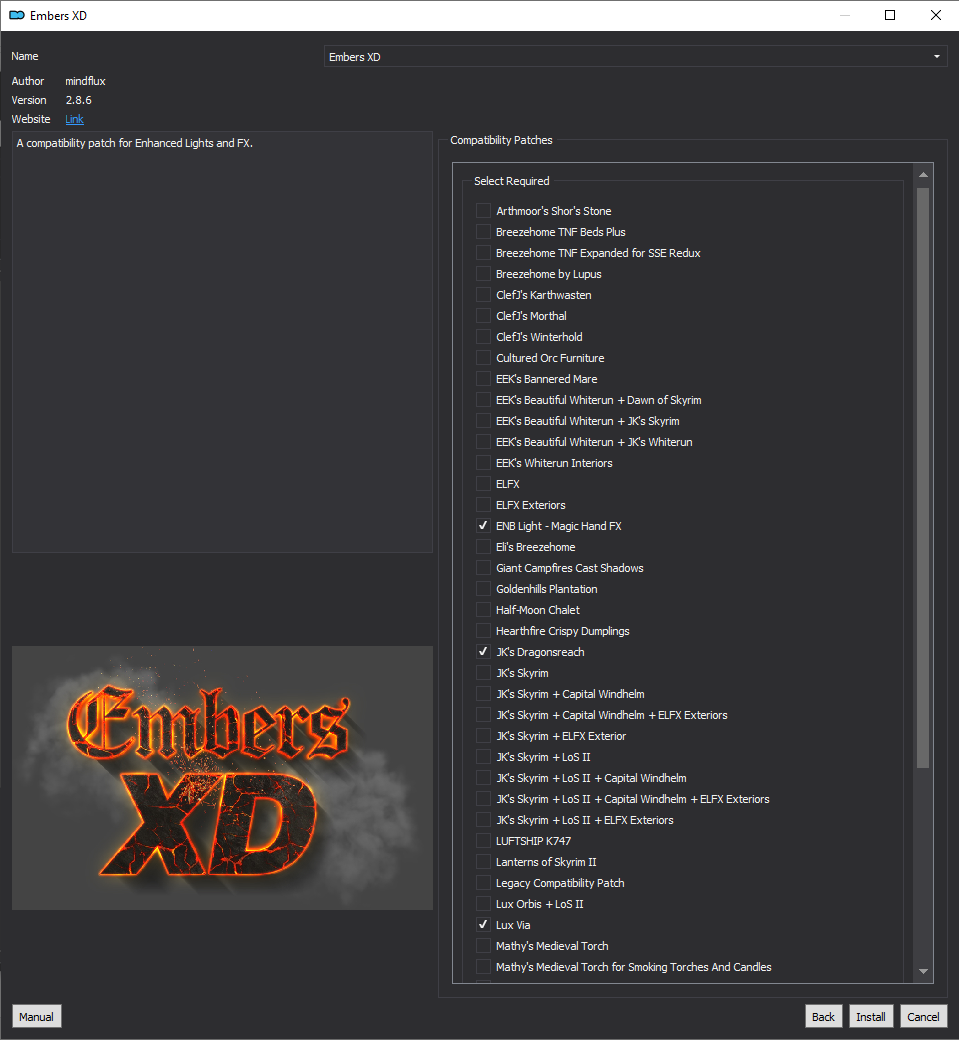Click the Manual button
959x1040 pixels.
[x=36, y=1017]
